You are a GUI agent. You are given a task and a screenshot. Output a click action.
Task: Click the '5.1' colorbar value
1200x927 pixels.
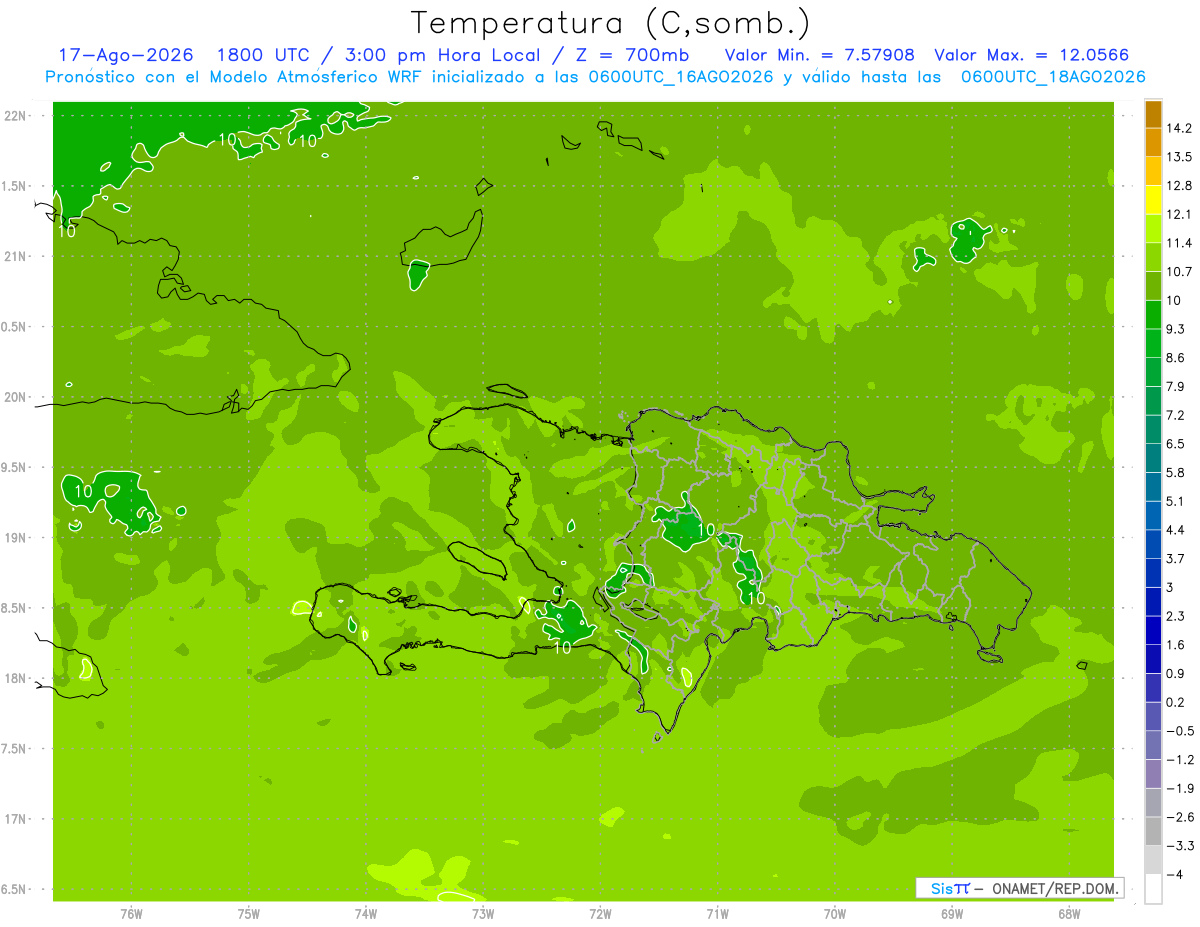1177,501
